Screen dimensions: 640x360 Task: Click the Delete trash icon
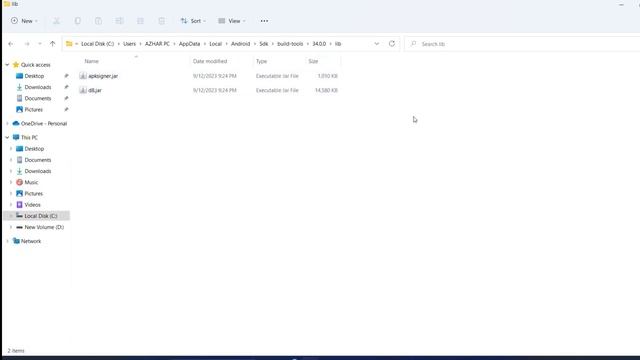(162, 21)
